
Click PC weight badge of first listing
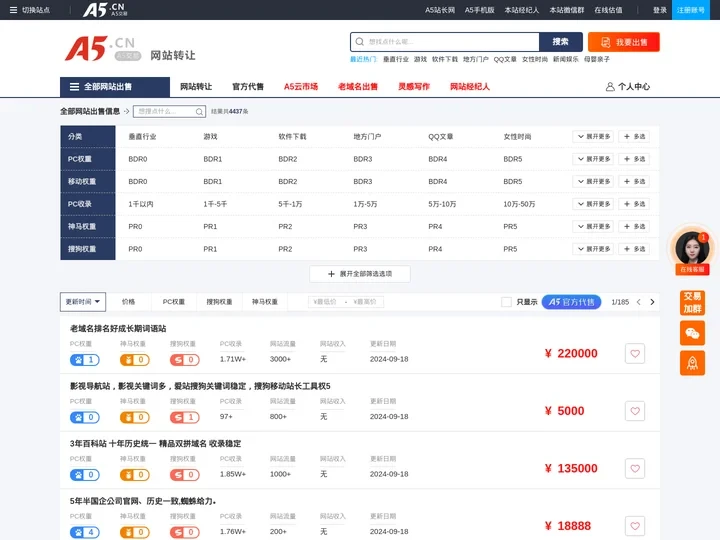[x=84, y=360]
